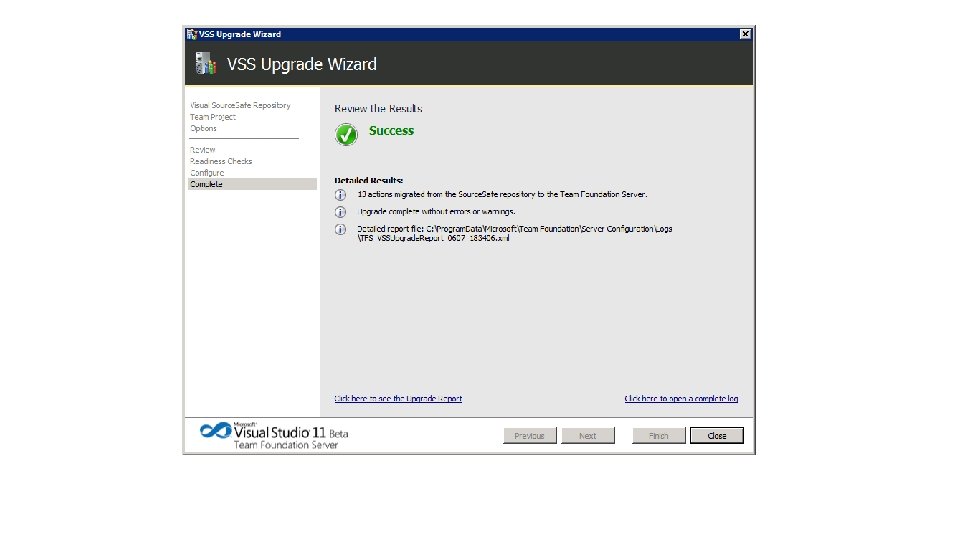Click the Next button

(x=588, y=435)
